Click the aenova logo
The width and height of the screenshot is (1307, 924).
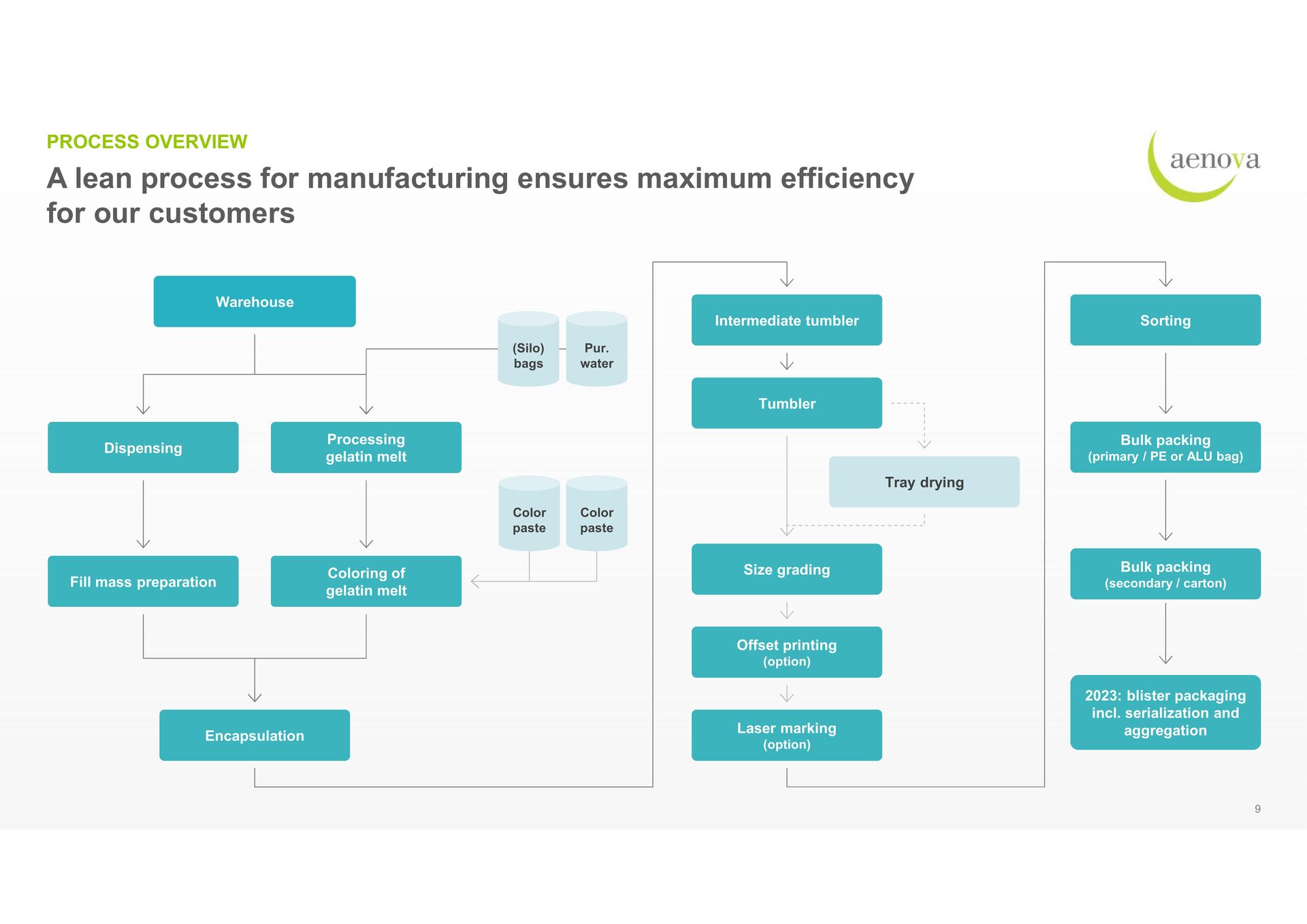(x=1204, y=165)
